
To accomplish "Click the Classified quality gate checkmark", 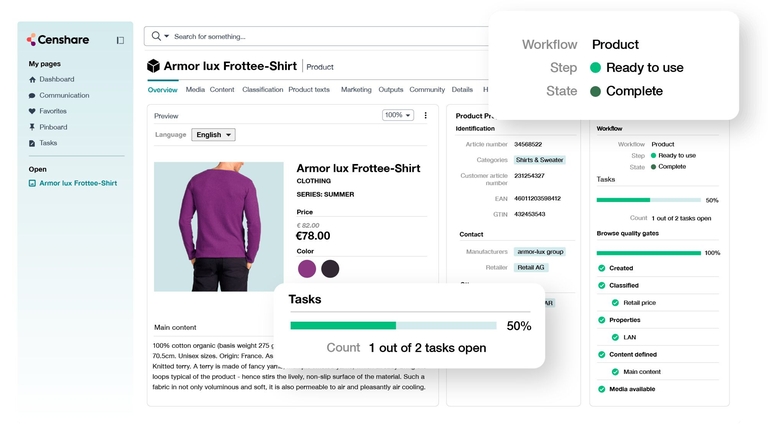I will tap(601, 285).
